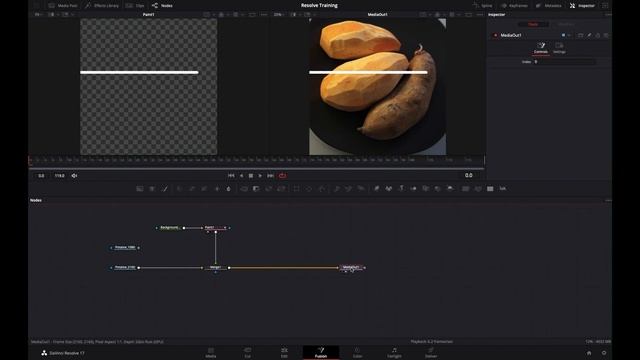Screen dimensions: 640x360
Task: Toggle the Nodes panel button
Action: click(x=162, y=6)
